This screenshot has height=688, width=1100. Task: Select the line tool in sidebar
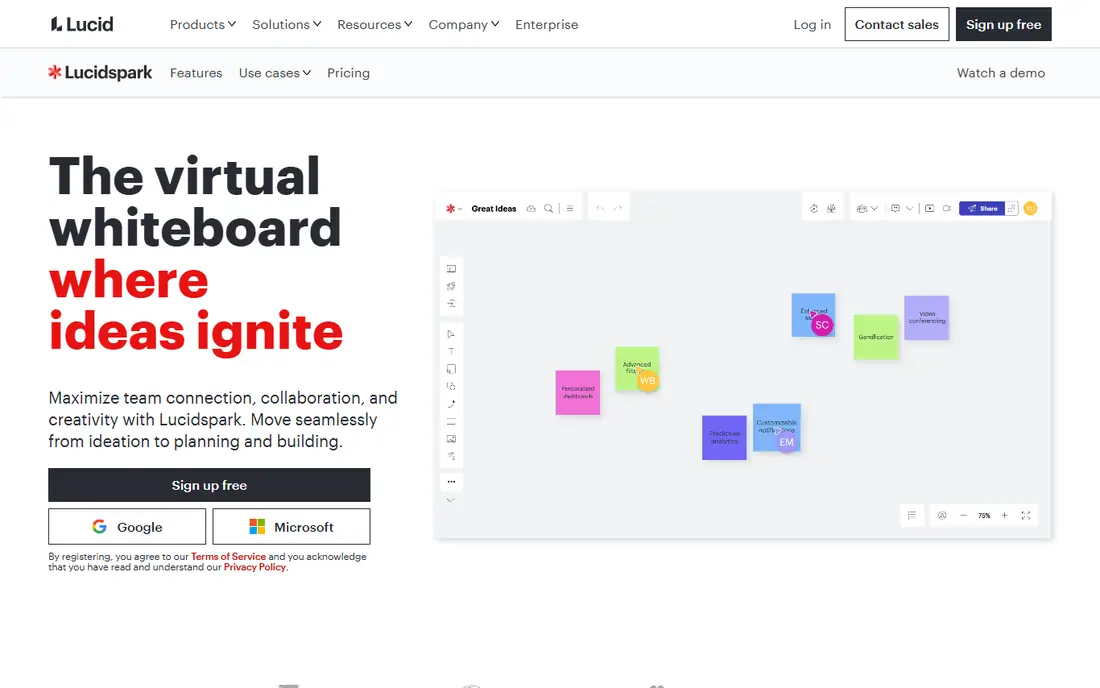point(451,421)
